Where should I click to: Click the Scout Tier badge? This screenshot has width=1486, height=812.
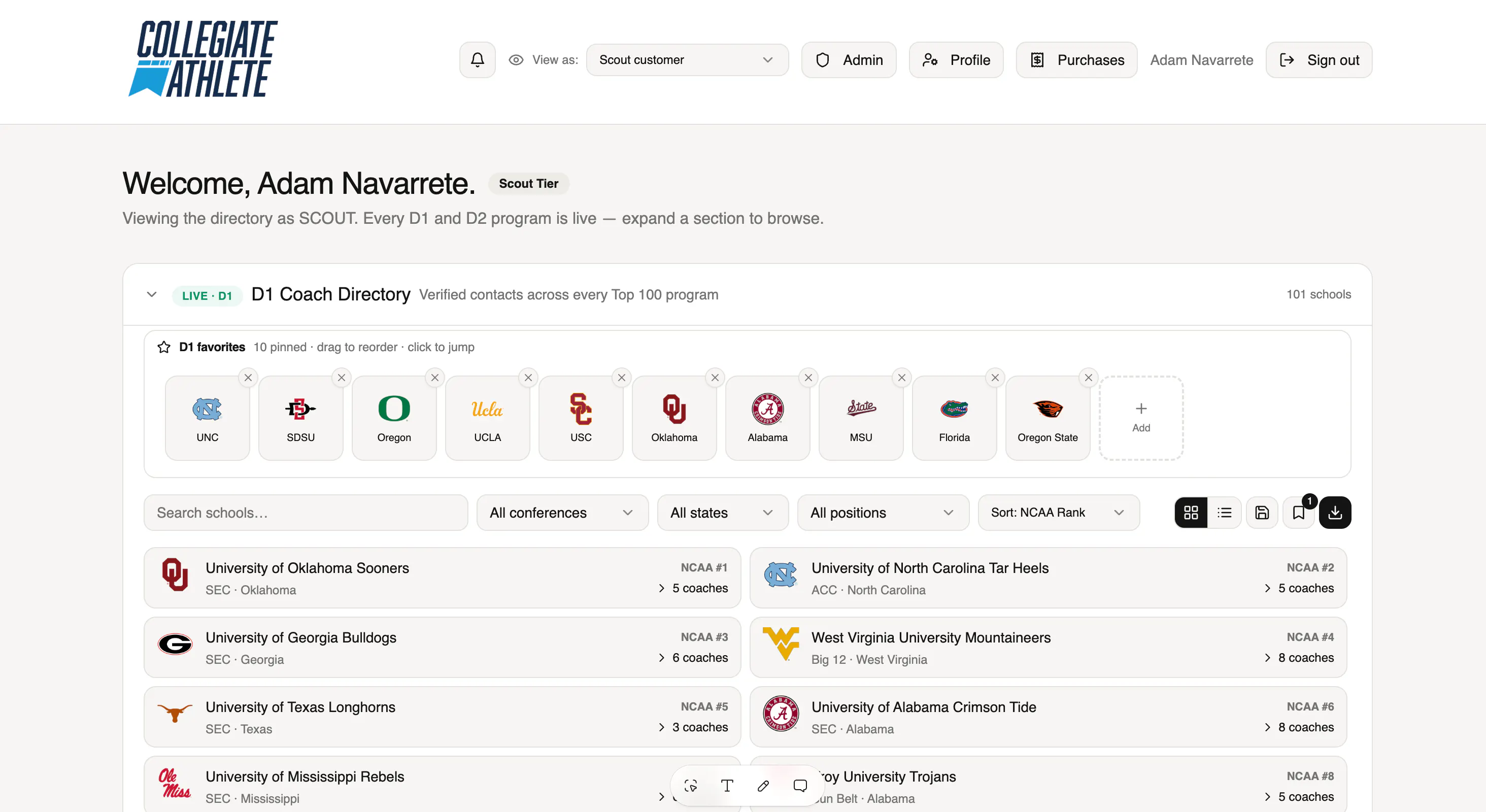pos(528,184)
